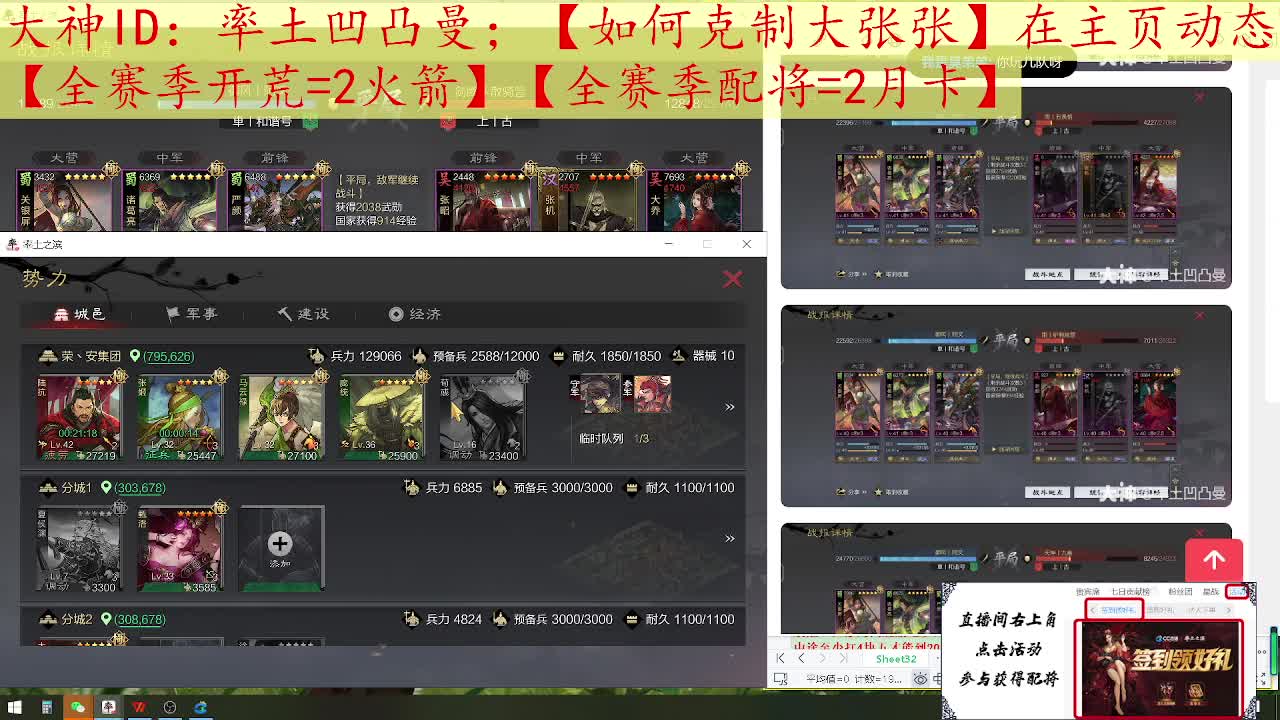1280x720 pixels.
Task: Select hero card 庞统 Lv.36
Action: [382, 417]
